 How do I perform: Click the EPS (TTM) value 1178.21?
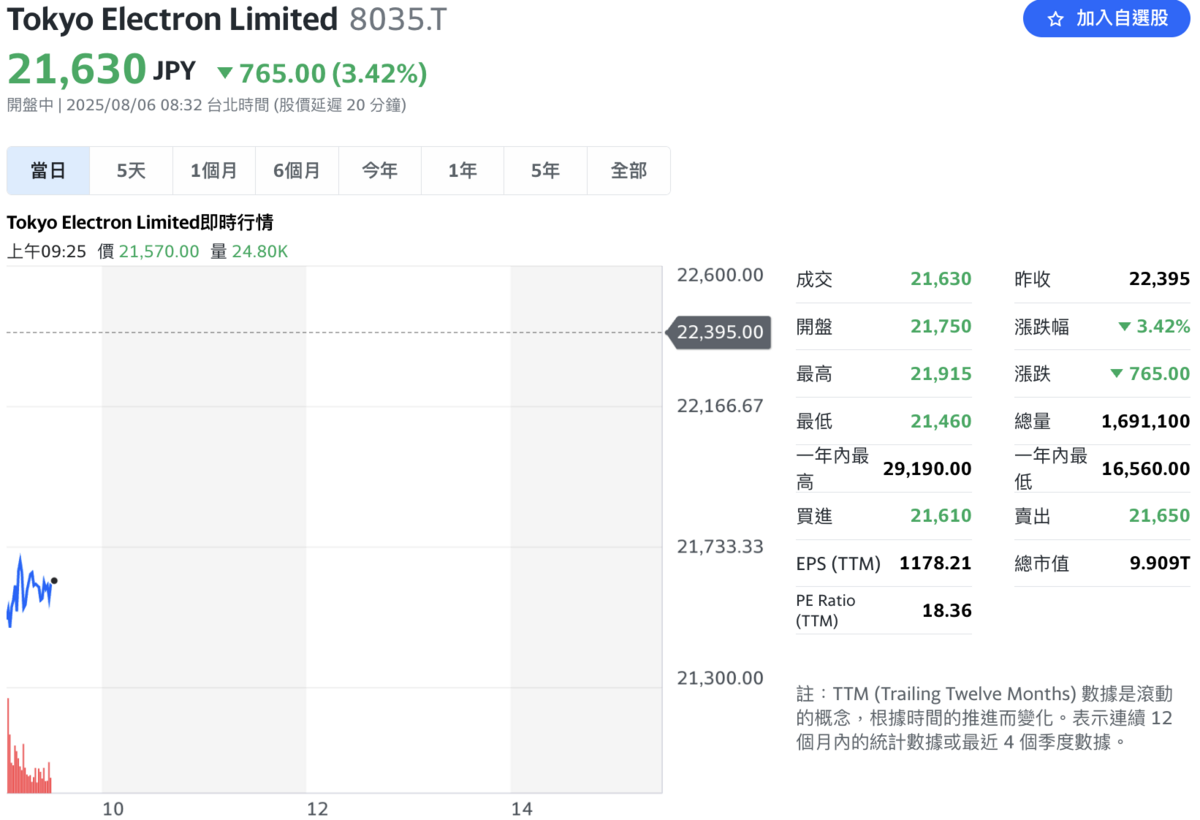click(x=936, y=563)
